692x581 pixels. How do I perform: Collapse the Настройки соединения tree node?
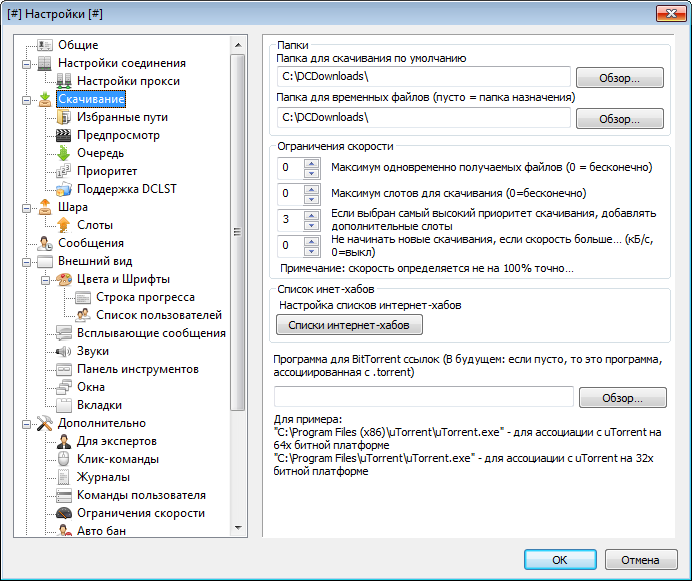26,64
